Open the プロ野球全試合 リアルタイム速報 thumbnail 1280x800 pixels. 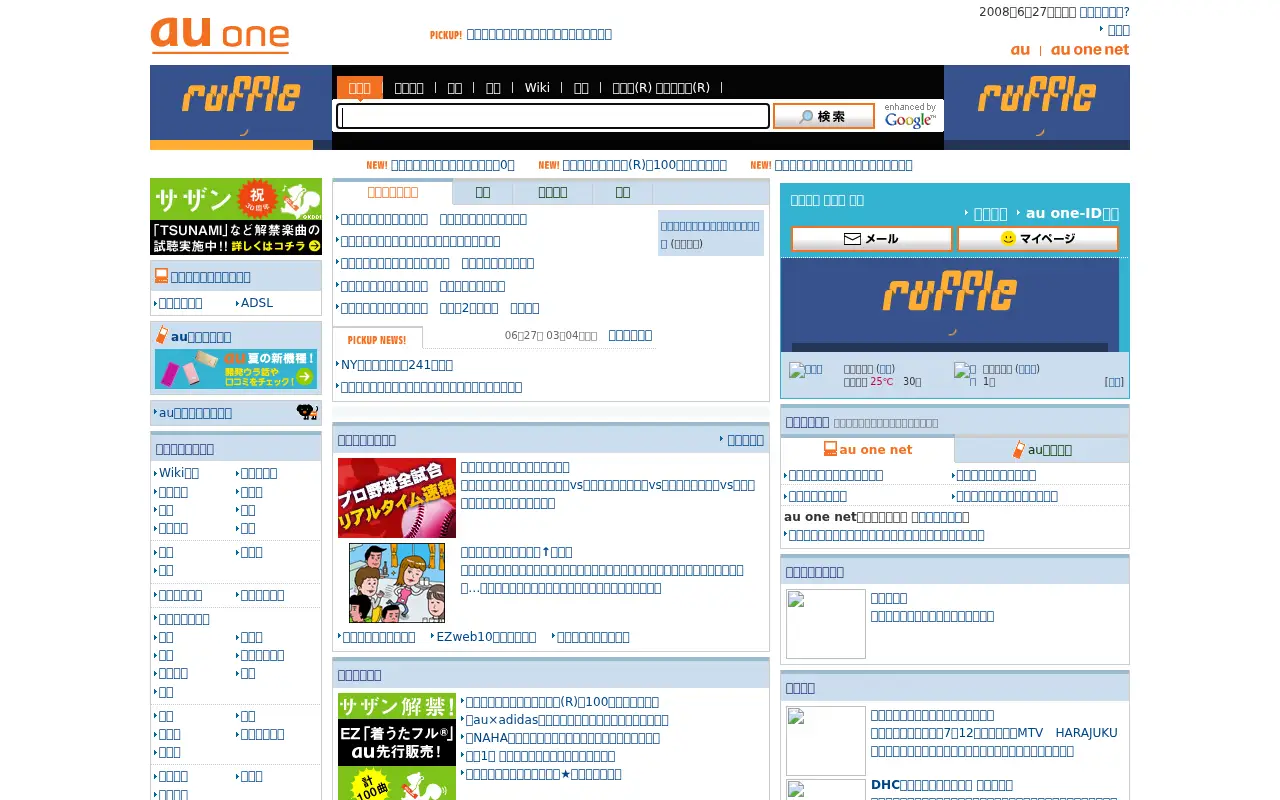(397, 498)
